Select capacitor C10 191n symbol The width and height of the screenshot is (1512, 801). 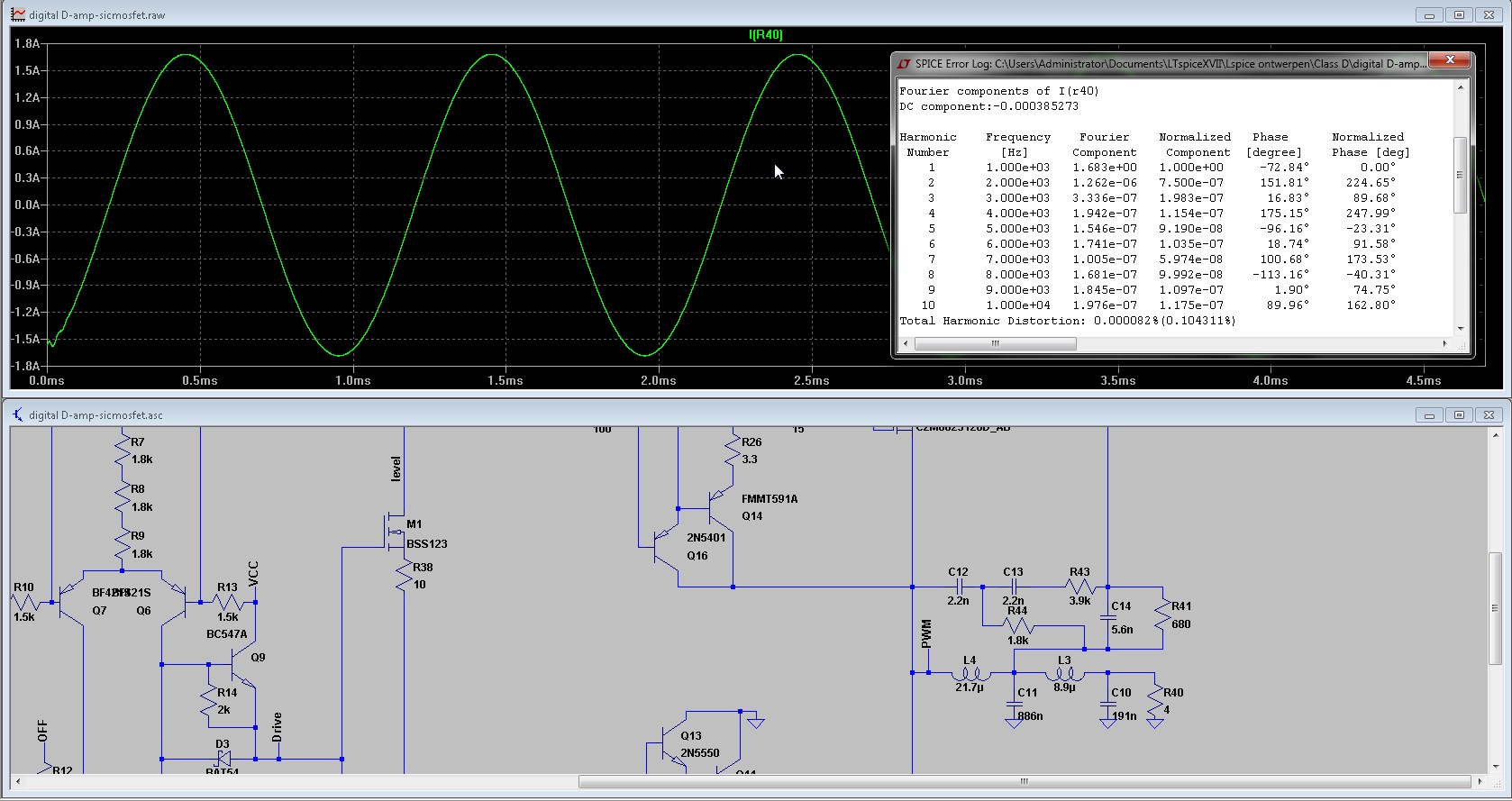coord(1107,705)
